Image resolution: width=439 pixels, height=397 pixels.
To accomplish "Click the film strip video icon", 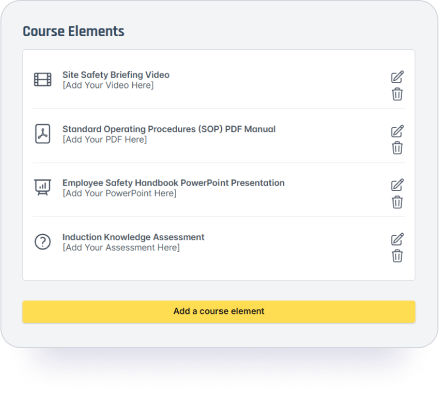I will coord(43,80).
